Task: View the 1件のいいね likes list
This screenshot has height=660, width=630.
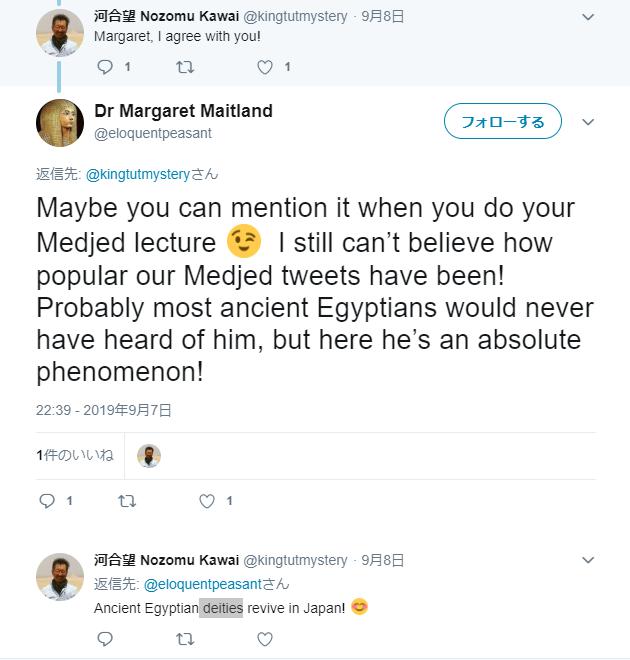Action: [x=74, y=456]
